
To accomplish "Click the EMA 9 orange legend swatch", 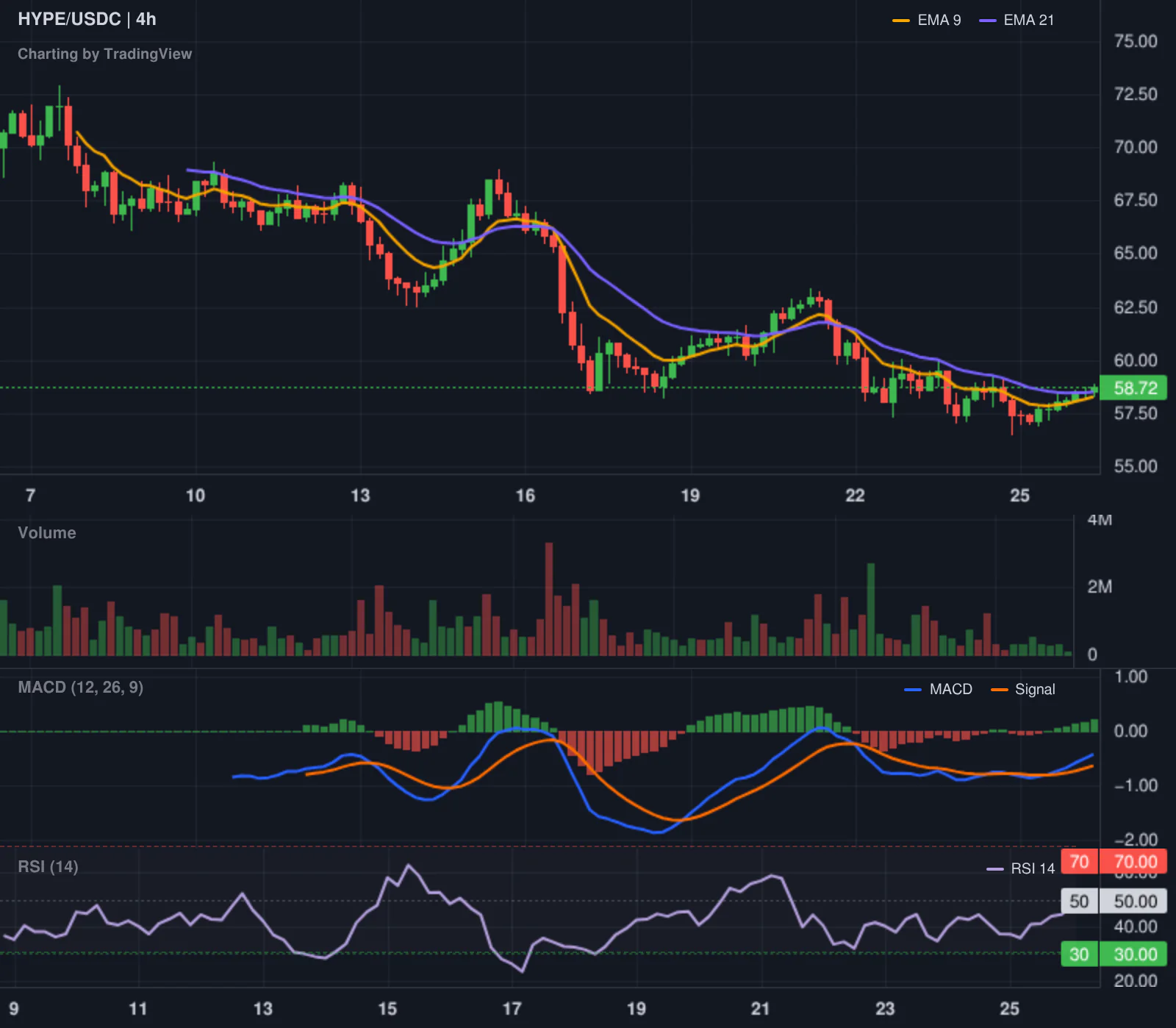I will coord(901,21).
